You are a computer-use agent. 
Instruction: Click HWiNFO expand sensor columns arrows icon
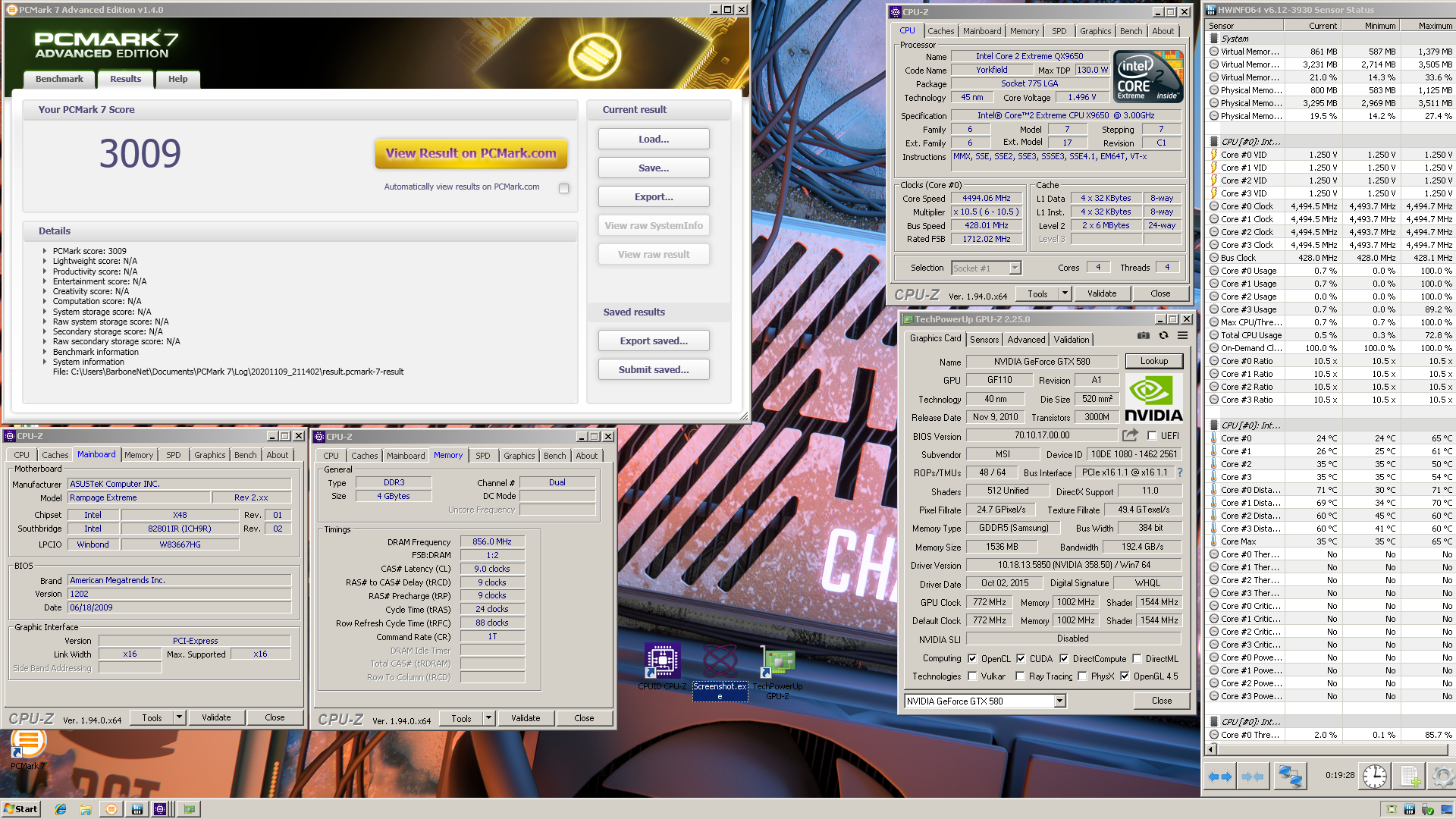pyautogui.click(x=1219, y=777)
